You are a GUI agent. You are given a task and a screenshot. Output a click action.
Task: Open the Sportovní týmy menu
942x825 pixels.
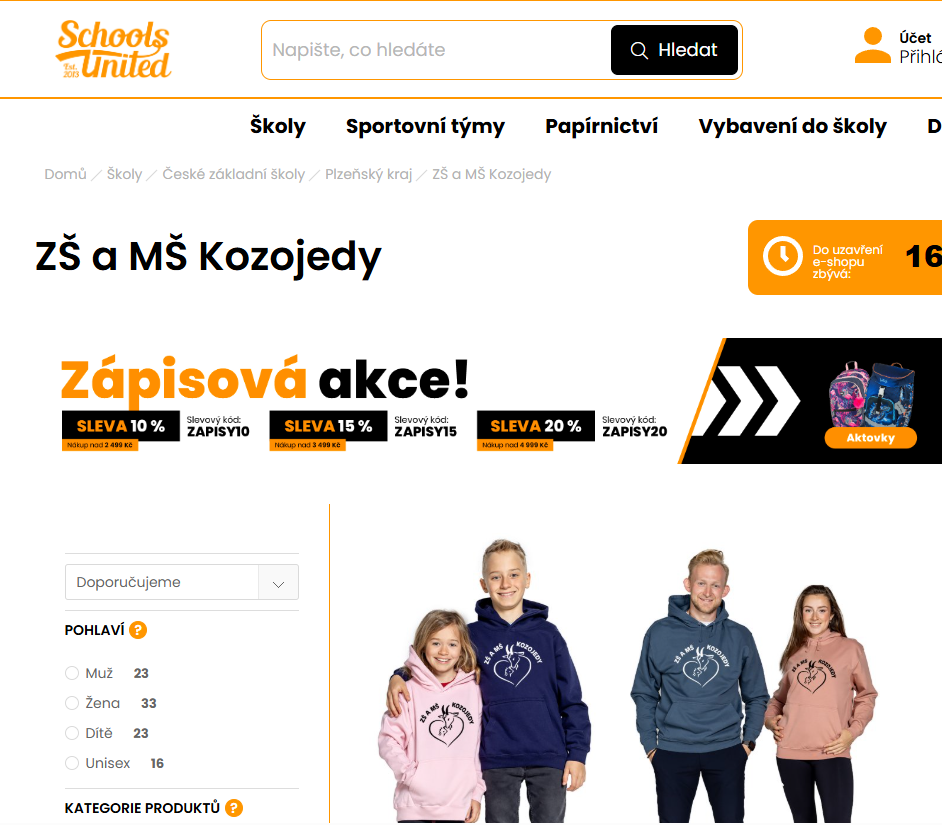coord(425,126)
